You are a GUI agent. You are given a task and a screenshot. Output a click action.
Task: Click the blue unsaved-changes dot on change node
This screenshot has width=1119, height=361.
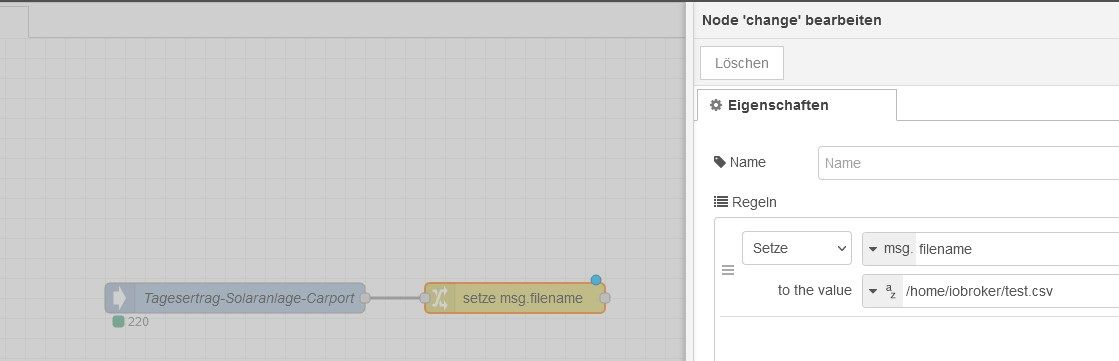tap(596, 280)
